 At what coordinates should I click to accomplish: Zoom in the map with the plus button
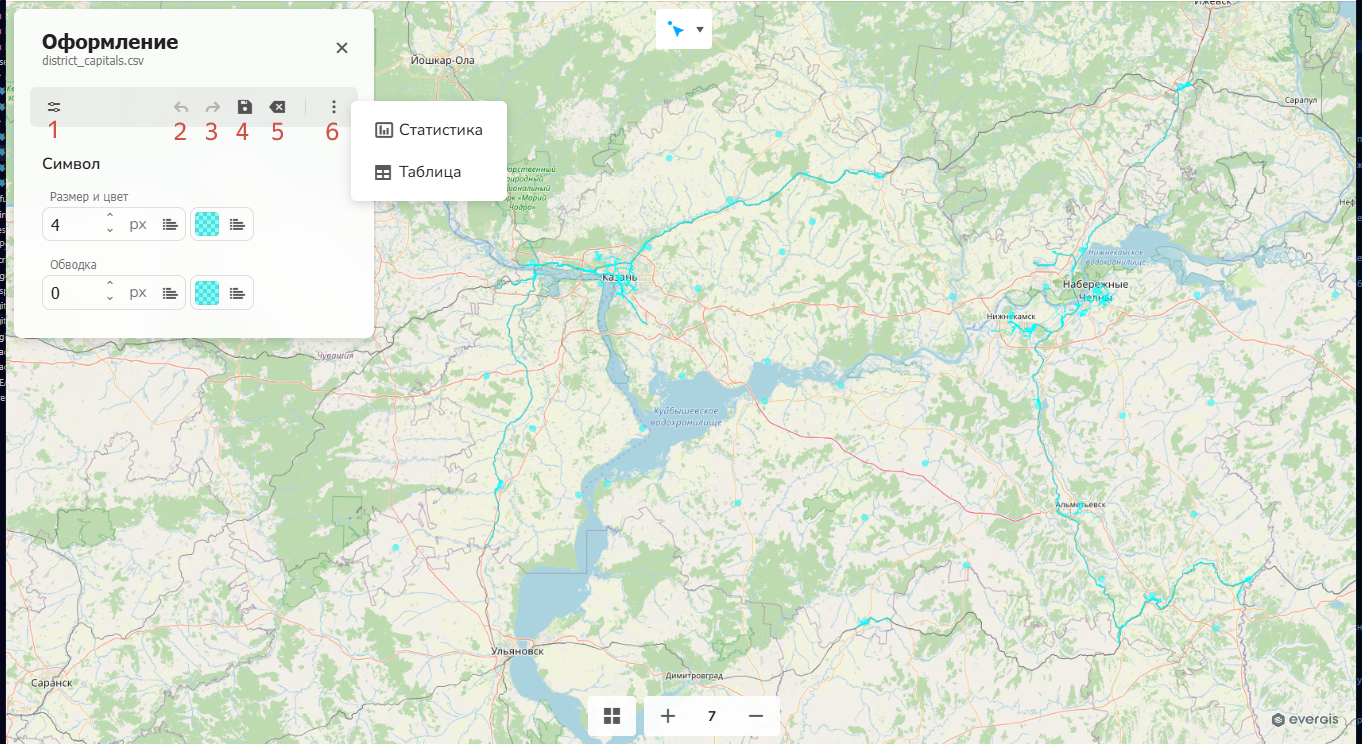(x=668, y=716)
